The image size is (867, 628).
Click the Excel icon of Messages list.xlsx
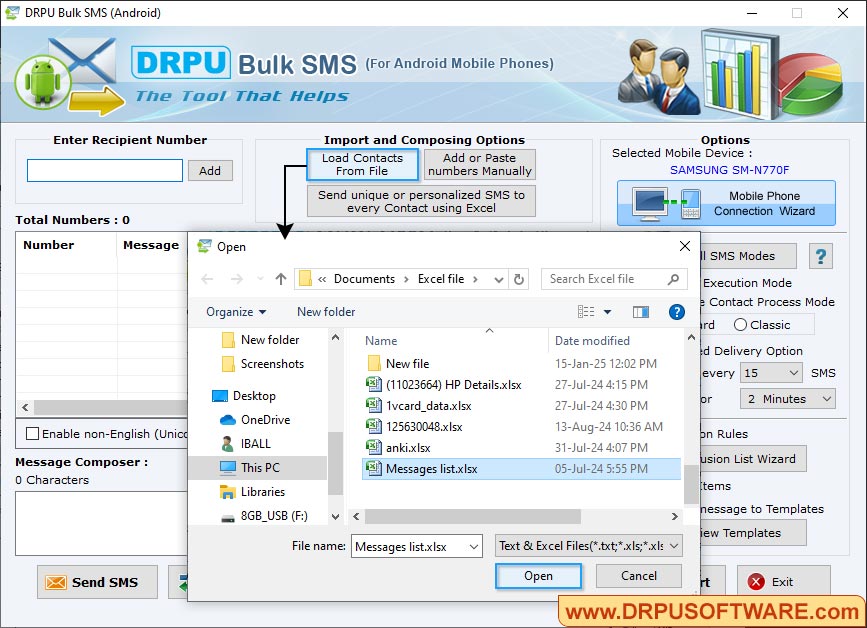[x=374, y=468]
